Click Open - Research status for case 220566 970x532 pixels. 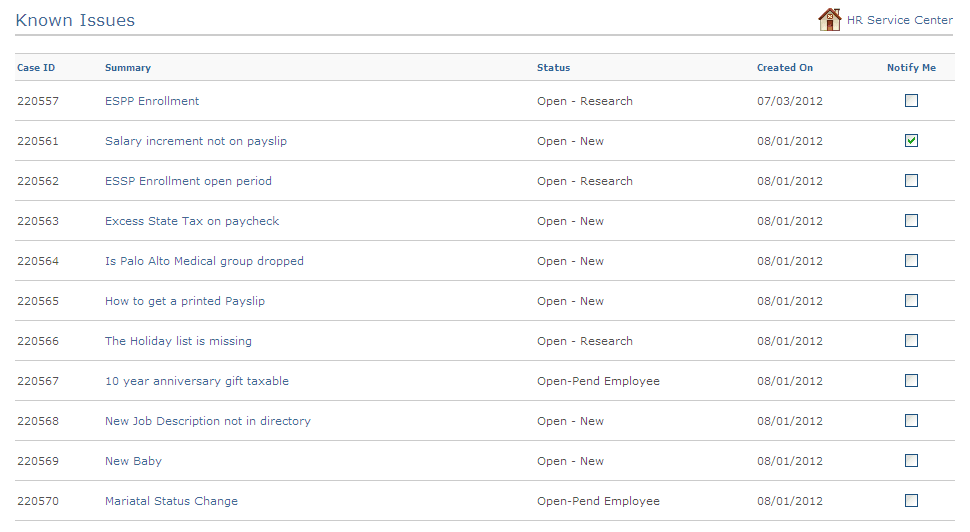coord(585,341)
